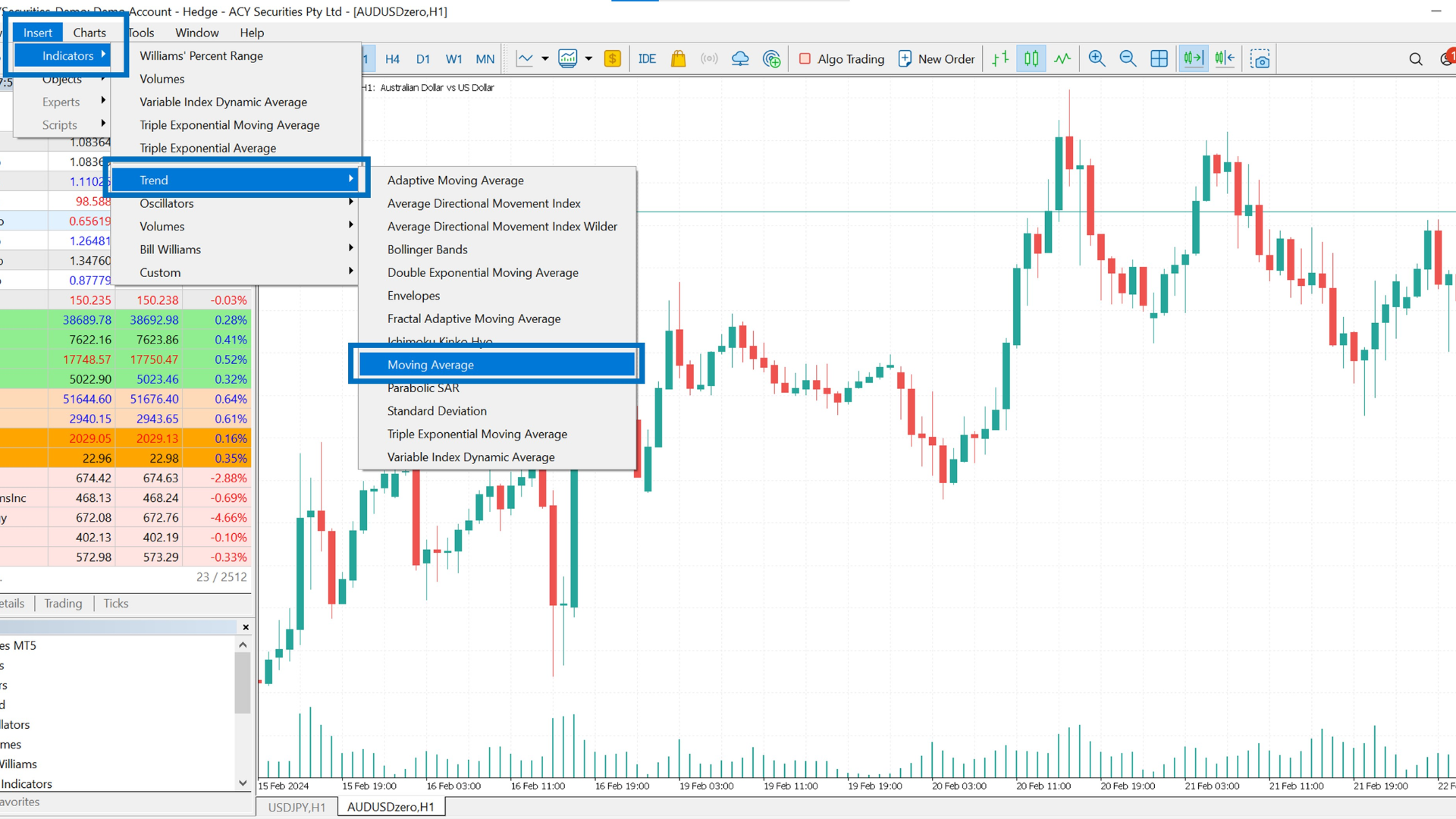Click the dollar sign trading icon
The image size is (1456, 819).
coord(613,59)
